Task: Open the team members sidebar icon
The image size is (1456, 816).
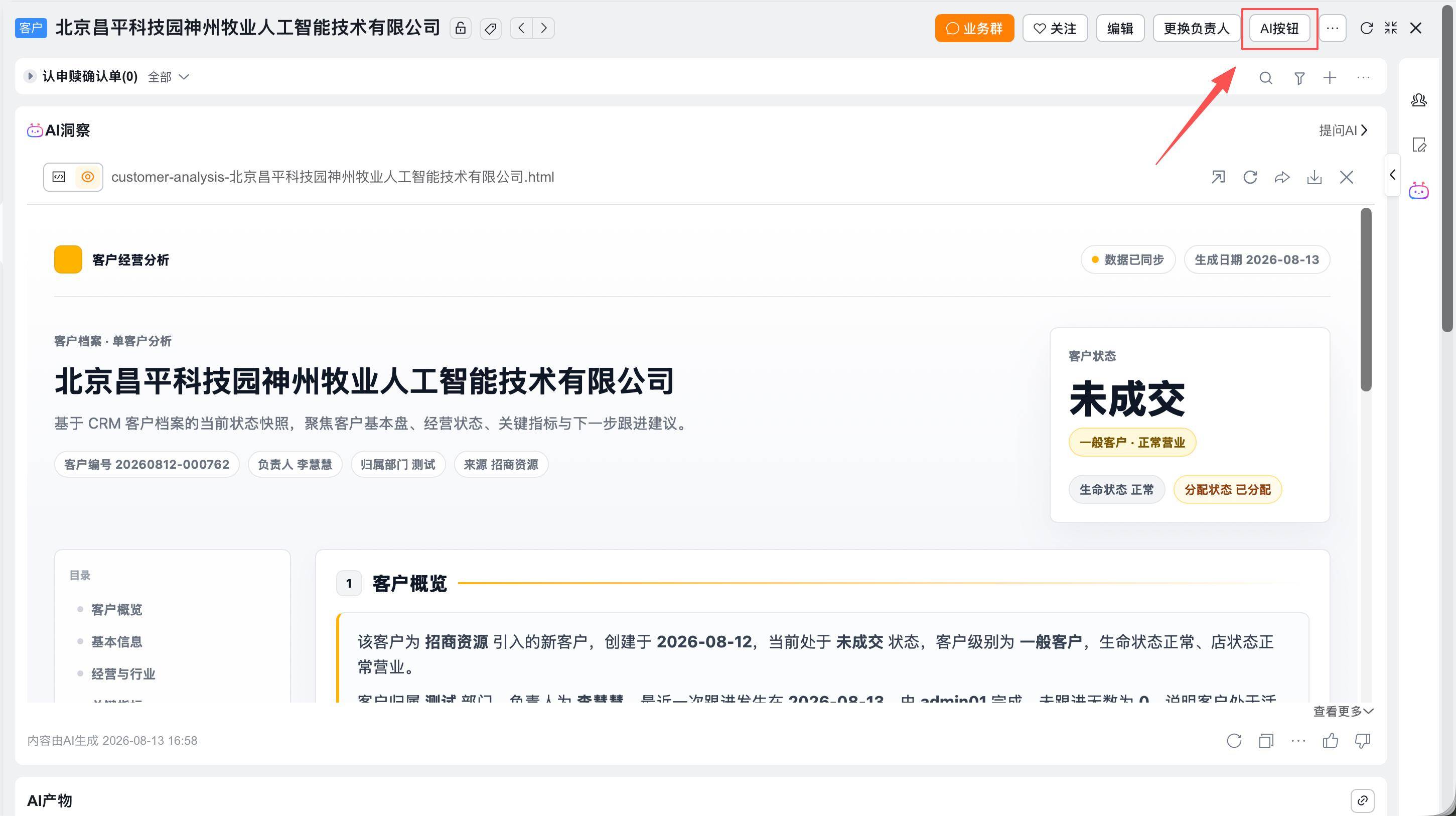Action: pyautogui.click(x=1419, y=100)
